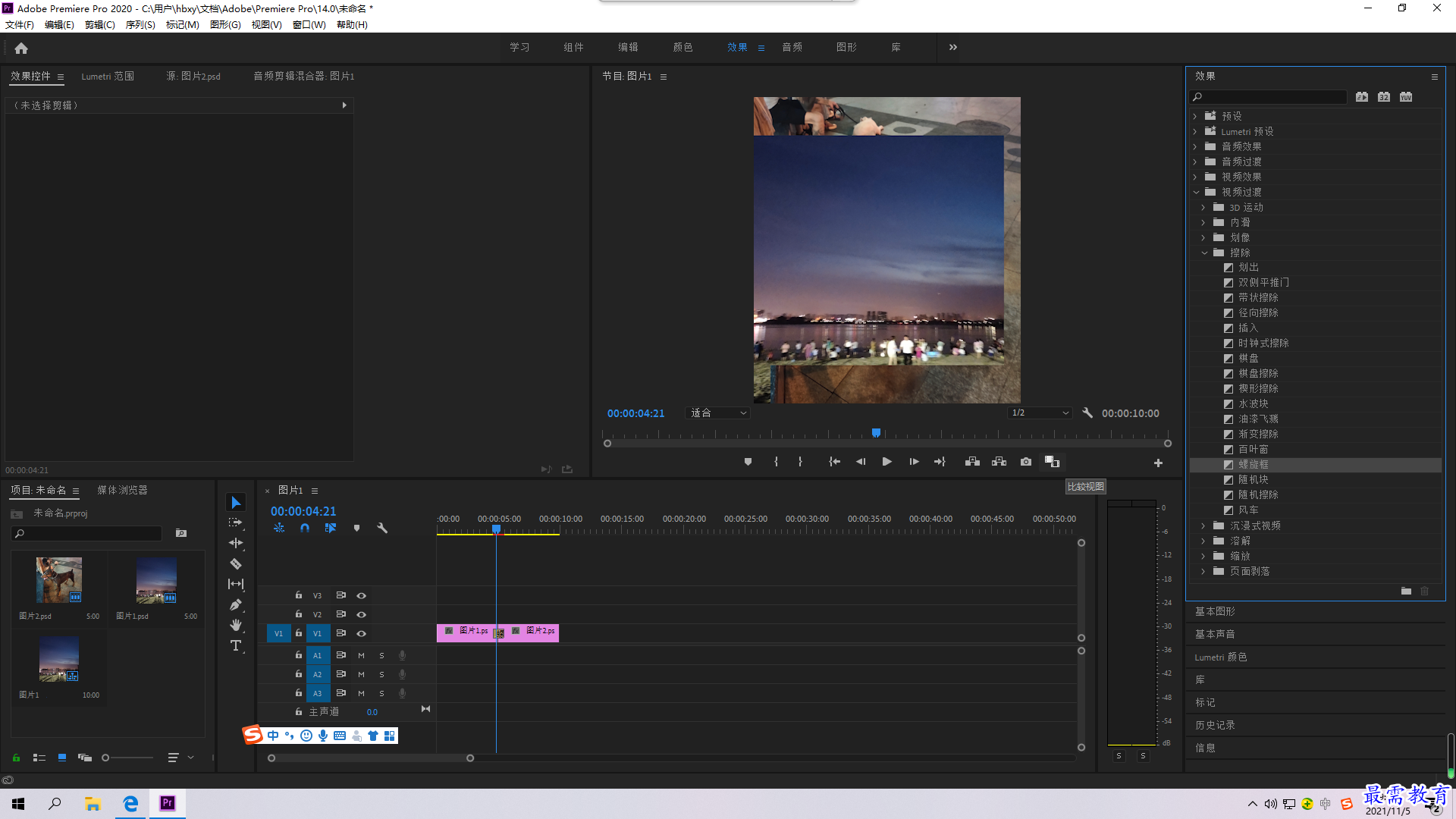The image size is (1456, 819).
Task: Toggle V1 track output eye
Action: 362,634
